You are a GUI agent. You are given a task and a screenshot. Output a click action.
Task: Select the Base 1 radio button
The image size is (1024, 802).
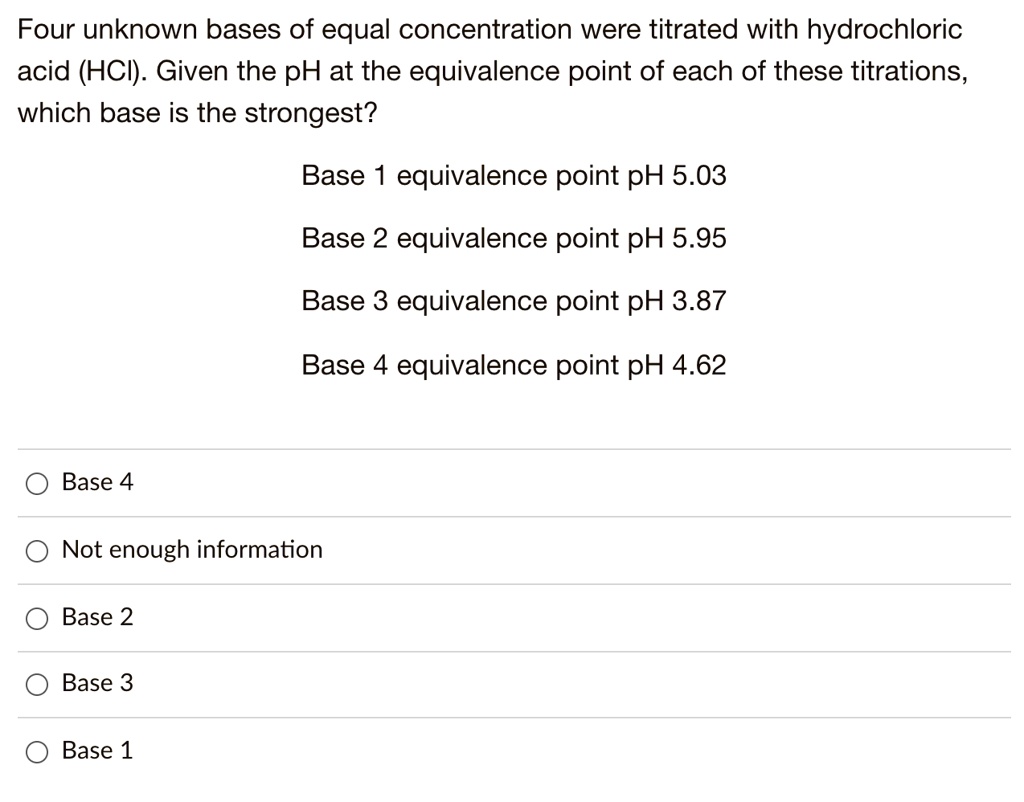[x=37, y=750]
